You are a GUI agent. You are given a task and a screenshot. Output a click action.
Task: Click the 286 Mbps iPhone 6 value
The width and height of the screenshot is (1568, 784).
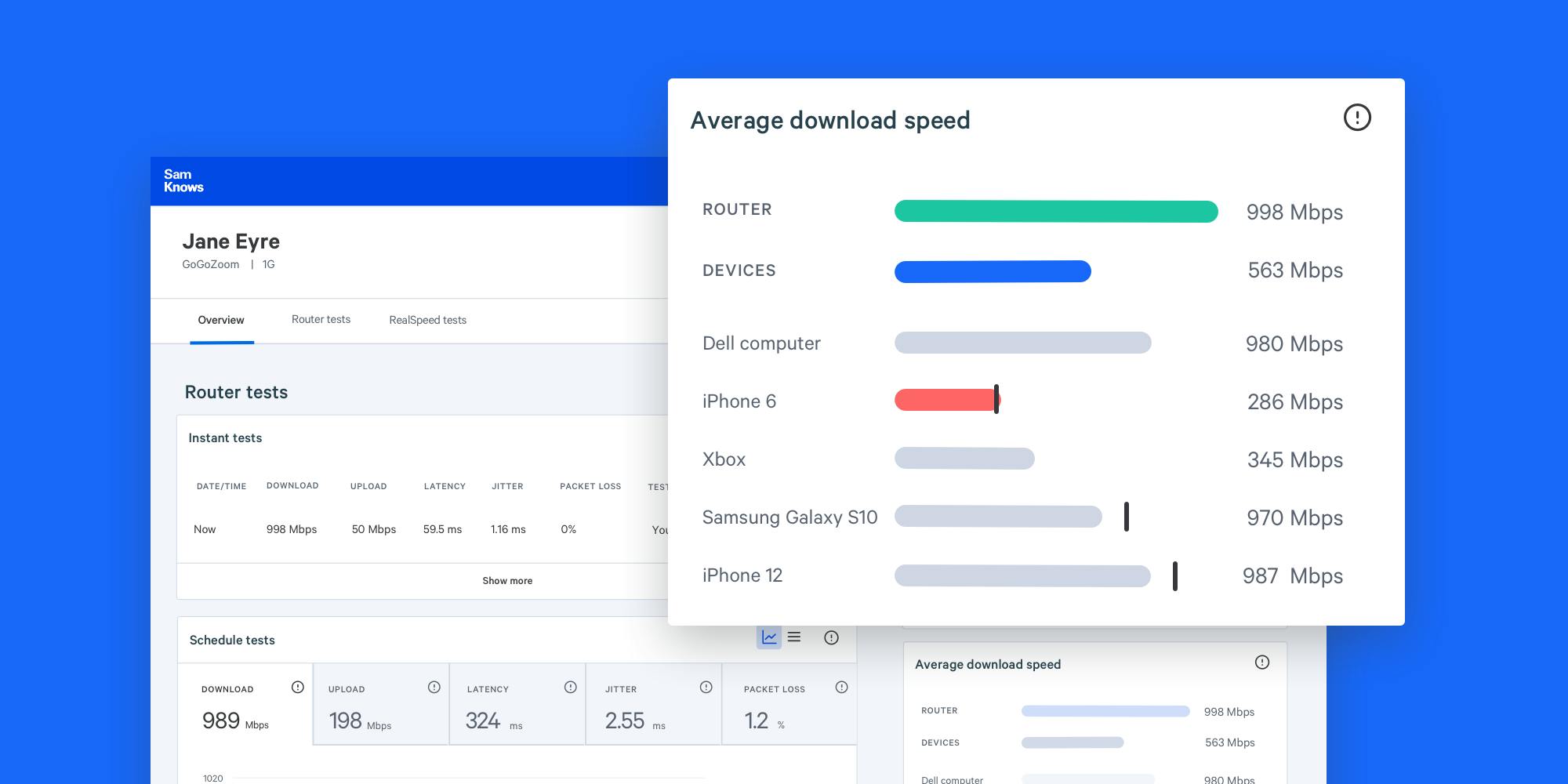[x=1295, y=402]
